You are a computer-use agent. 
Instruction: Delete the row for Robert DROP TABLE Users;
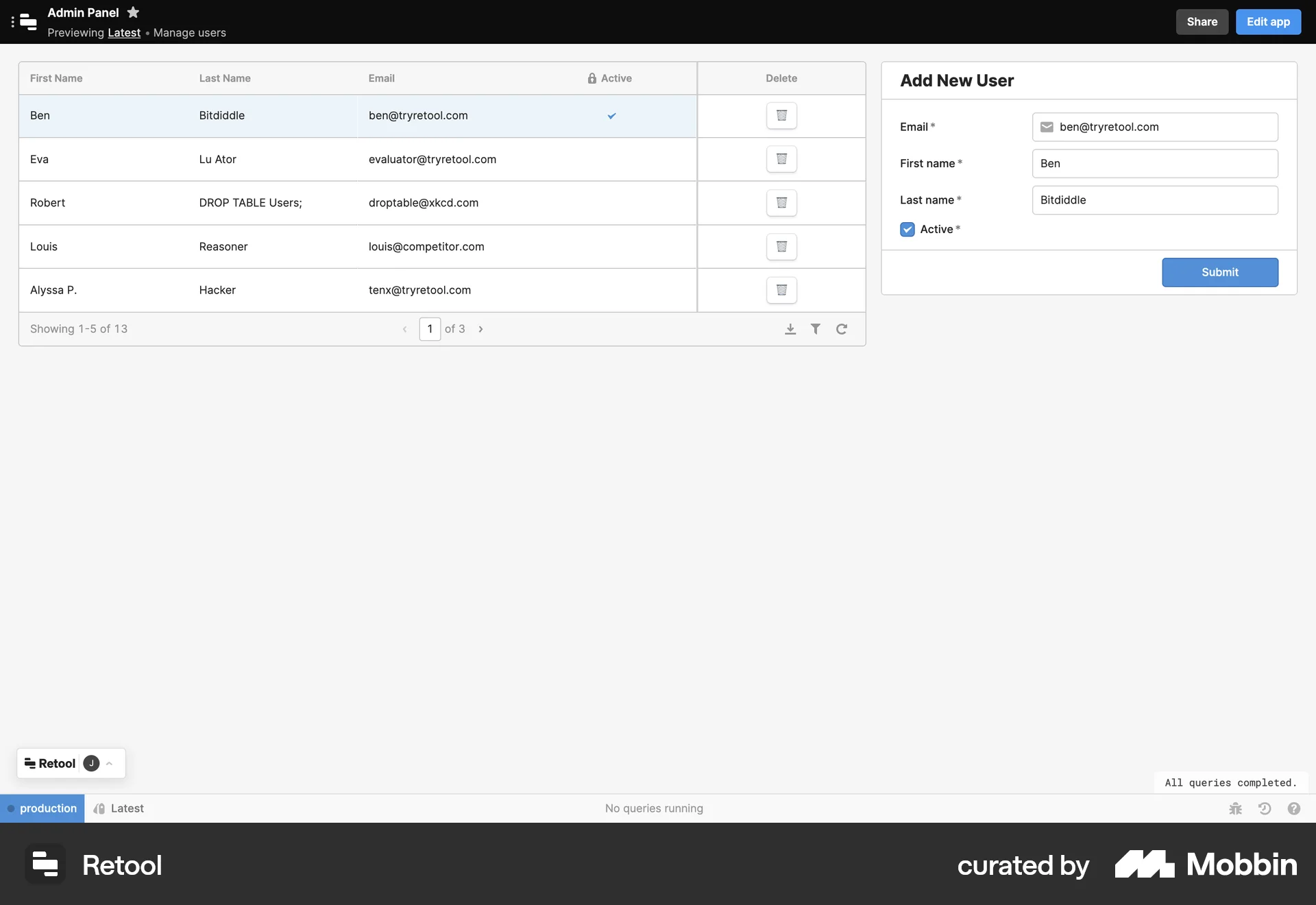pos(781,203)
